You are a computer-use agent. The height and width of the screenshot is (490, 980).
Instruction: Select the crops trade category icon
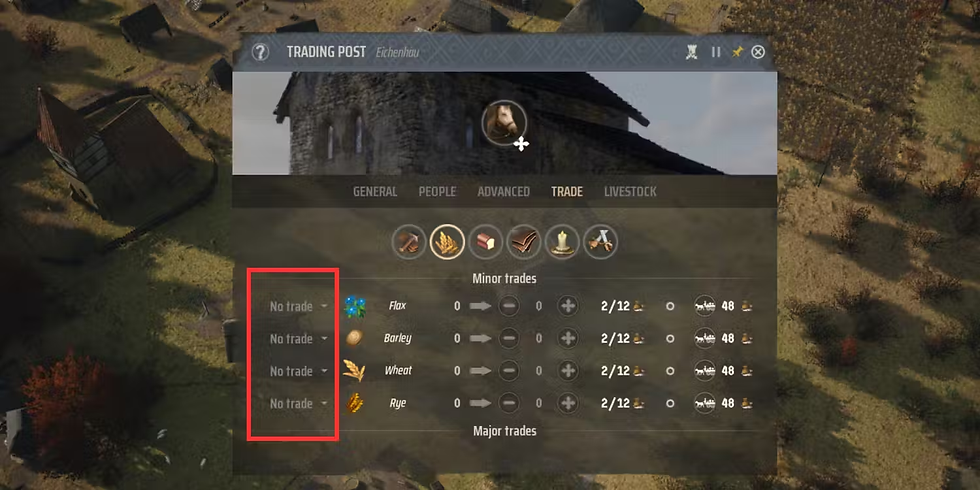tap(448, 242)
